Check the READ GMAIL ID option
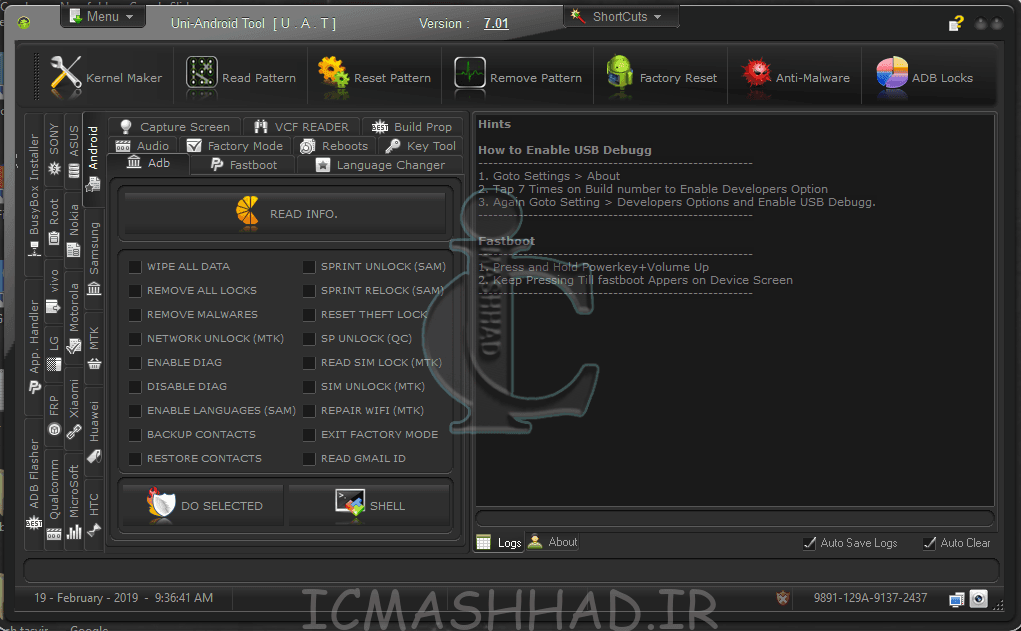Image resolution: width=1021 pixels, height=631 pixels. pos(309,459)
